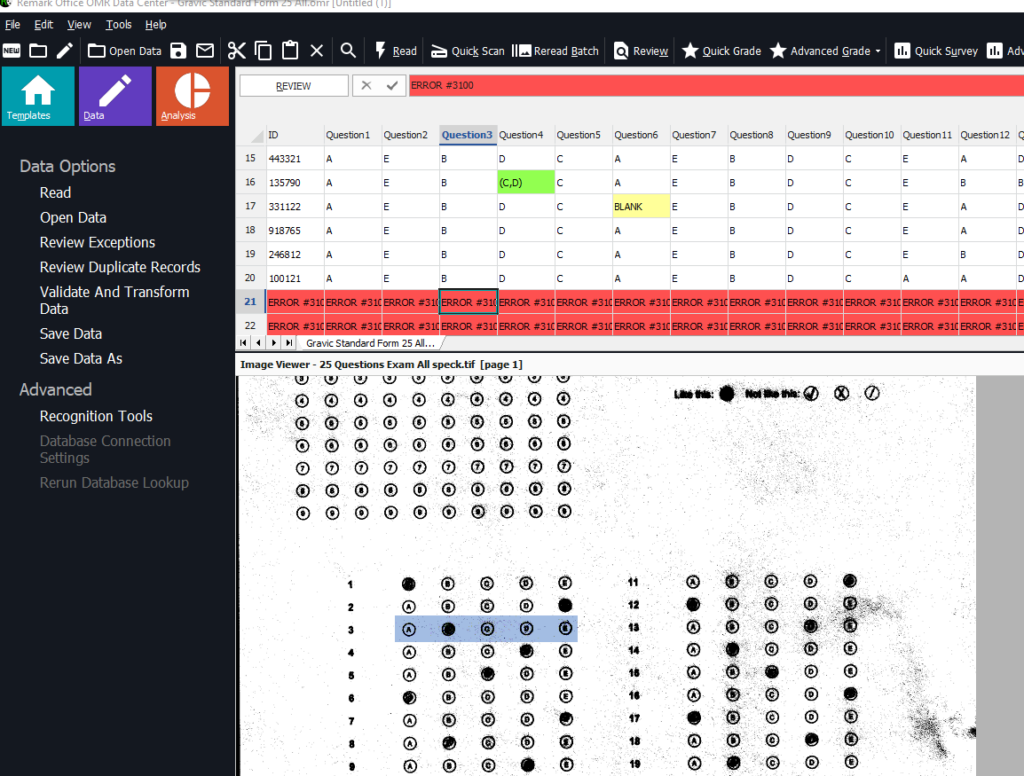1024x776 pixels.
Task: Click Save Data in the sidebar
Action: [71, 334]
